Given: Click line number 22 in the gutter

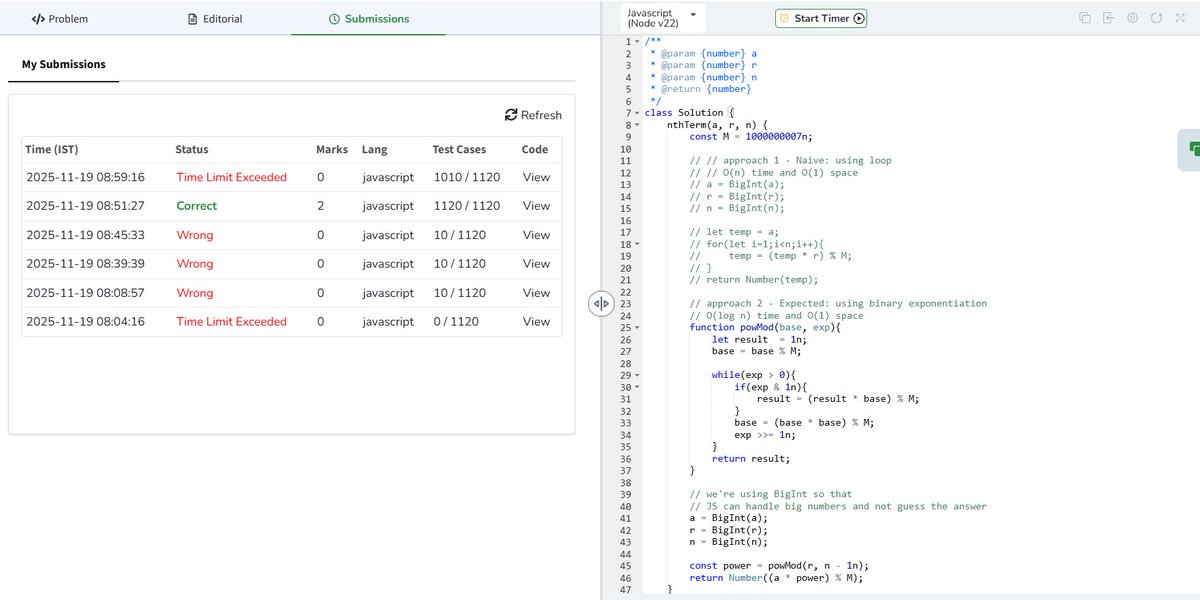Looking at the screenshot, I should pyautogui.click(x=625, y=292).
